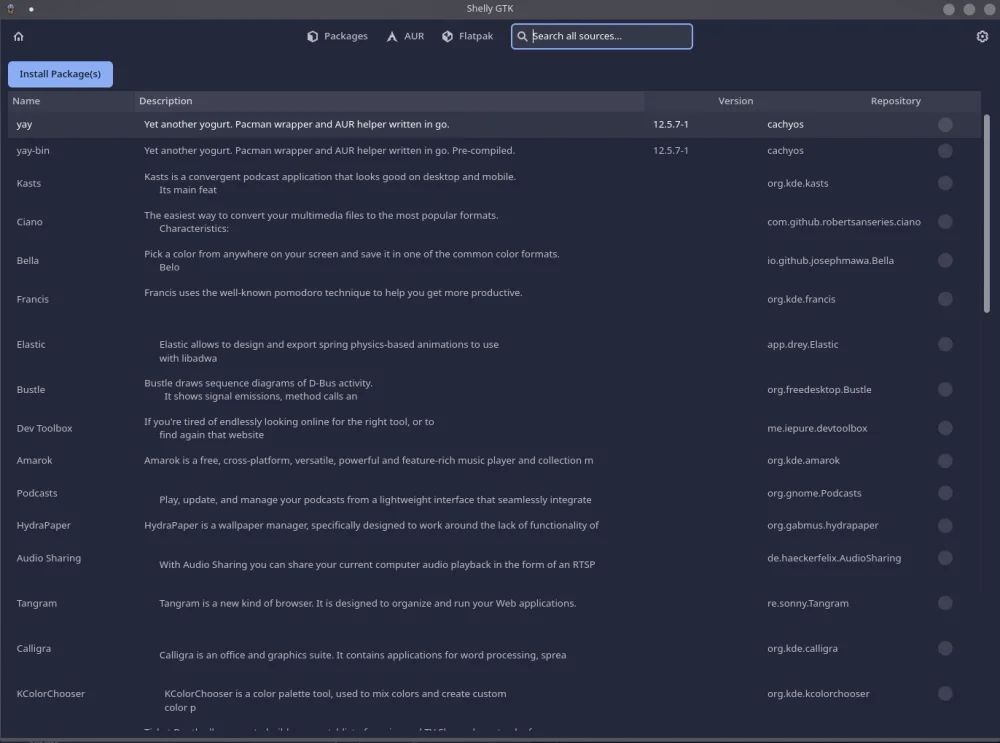Click 'de.haeckerfelix.AudioSharing' repository text
The width and height of the screenshot is (1000, 743).
click(834, 558)
